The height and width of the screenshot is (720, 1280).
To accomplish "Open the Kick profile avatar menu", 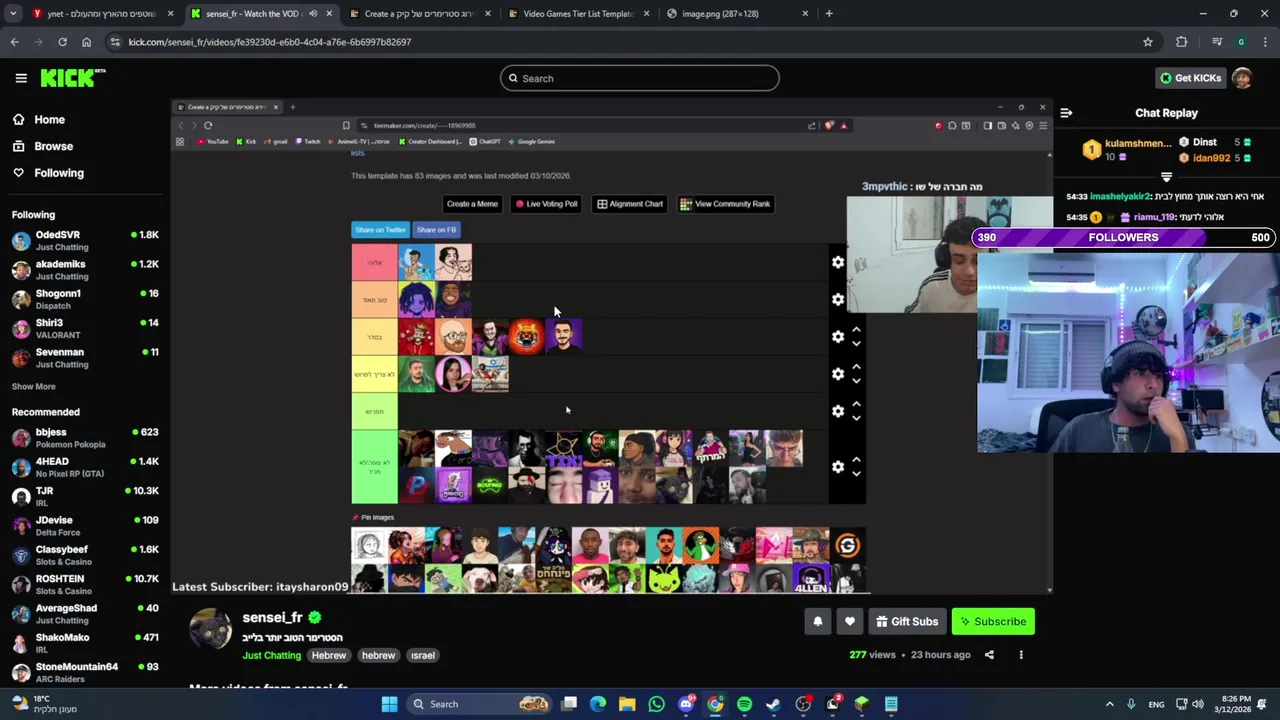I will tap(1242, 78).
